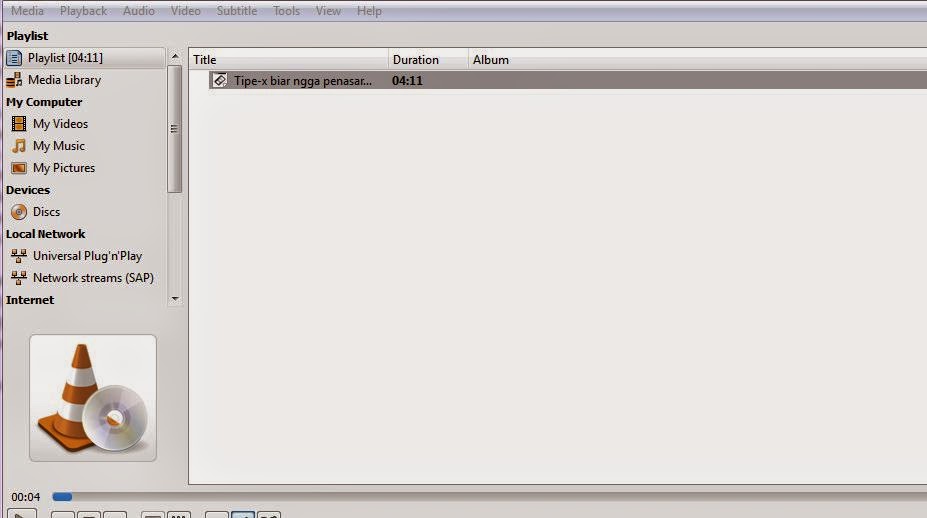Image resolution: width=927 pixels, height=518 pixels.
Task: Open Media Library in the sidebar
Action: pyautogui.click(x=64, y=80)
